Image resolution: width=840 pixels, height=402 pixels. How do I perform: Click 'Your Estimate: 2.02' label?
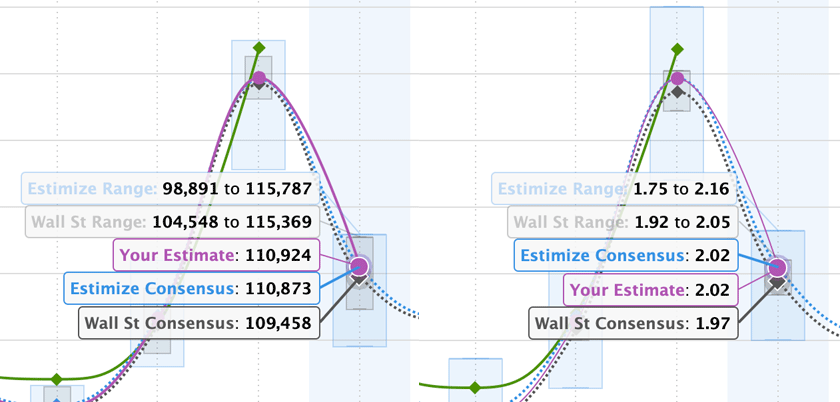651,289
